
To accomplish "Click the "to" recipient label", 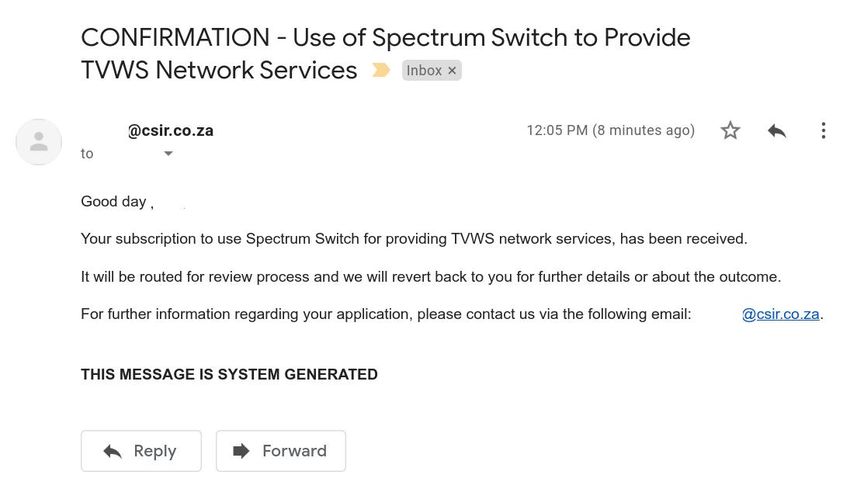I will (87, 153).
